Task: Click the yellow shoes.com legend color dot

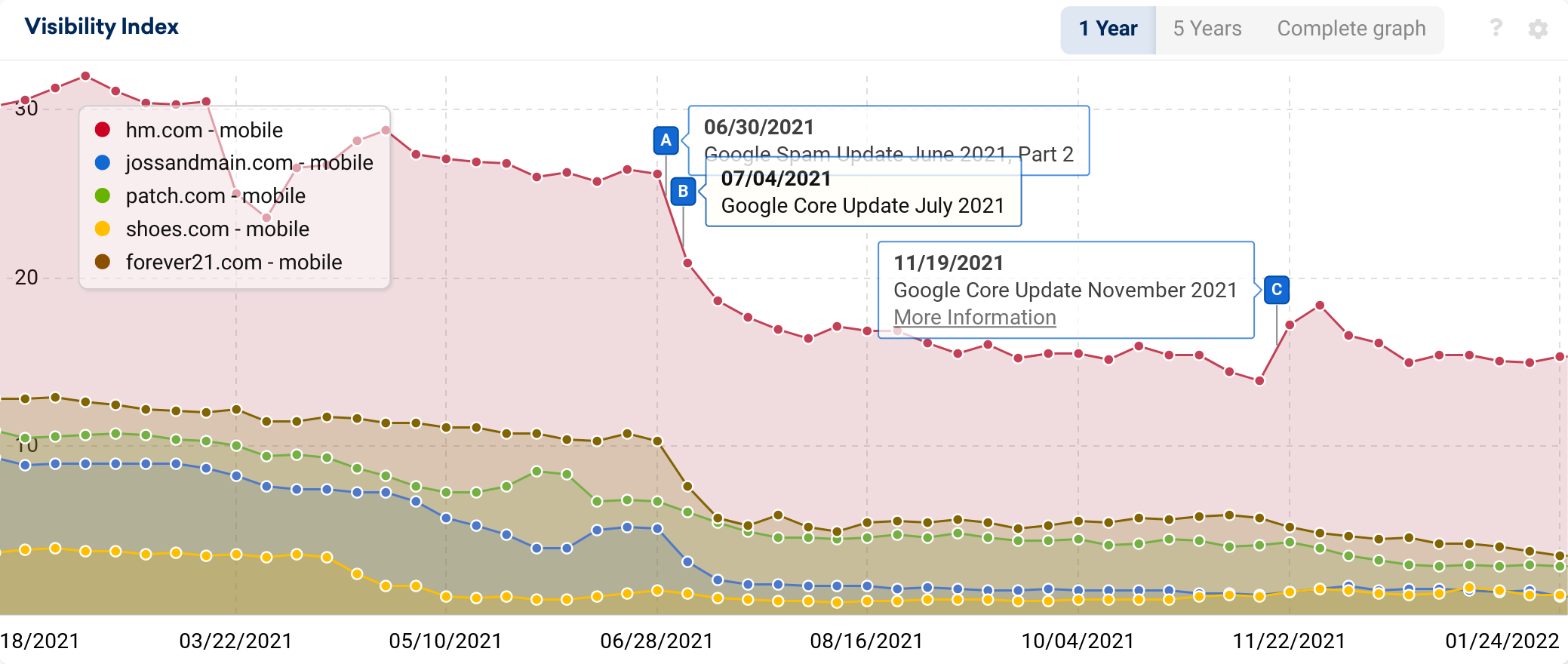Action: tap(103, 229)
